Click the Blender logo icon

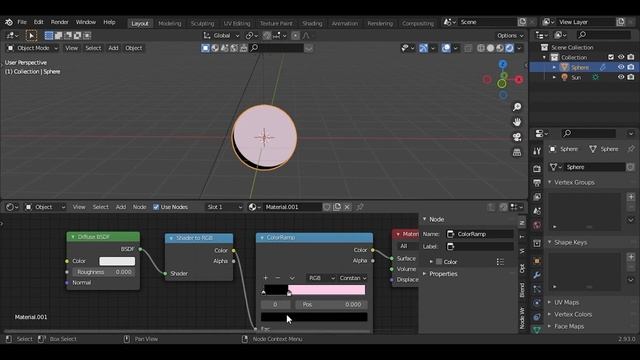pyautogui.click(x=9, y=22)
